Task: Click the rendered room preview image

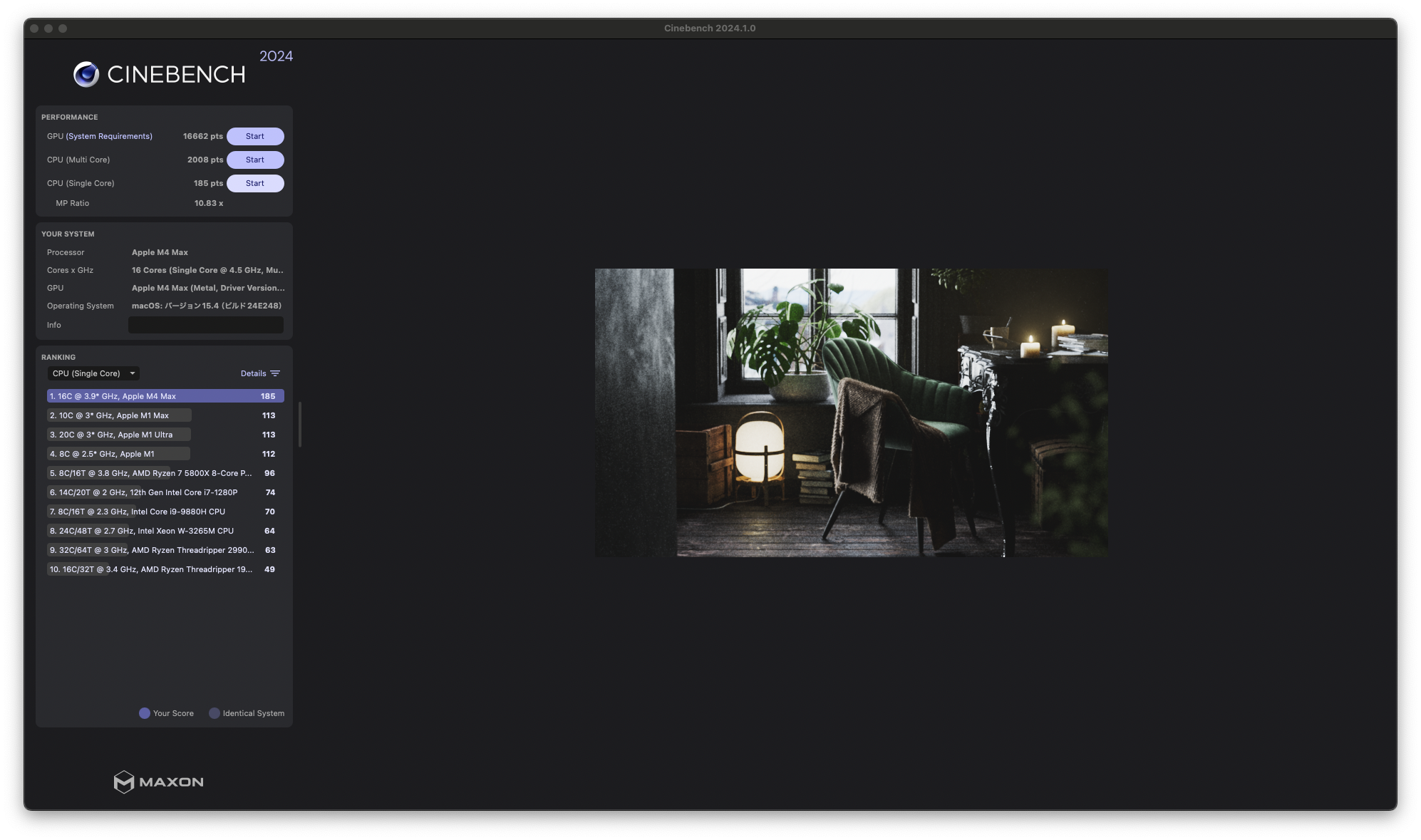Action: coord(851,413)
